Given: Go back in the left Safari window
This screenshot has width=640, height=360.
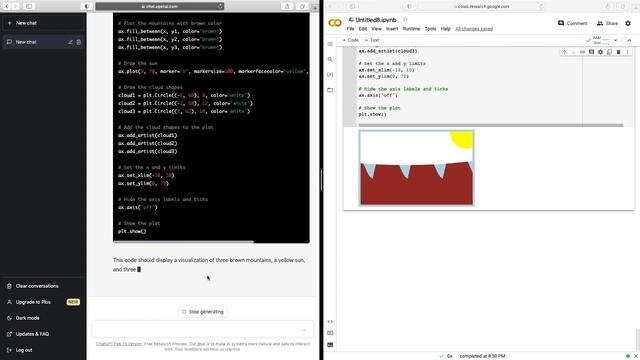Looking at the screenshot, I should click(x=7, y=6).
